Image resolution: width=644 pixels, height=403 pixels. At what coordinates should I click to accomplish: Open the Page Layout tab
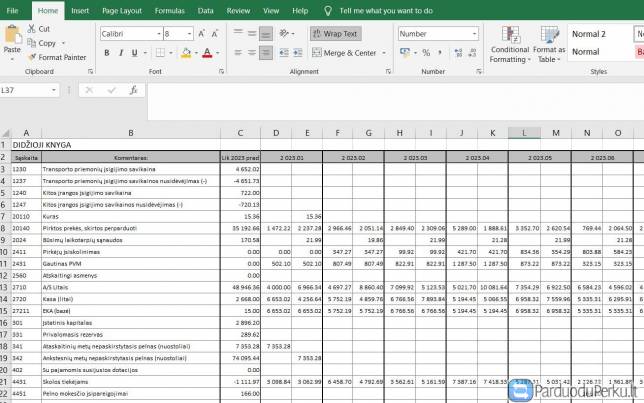(121, 10)
